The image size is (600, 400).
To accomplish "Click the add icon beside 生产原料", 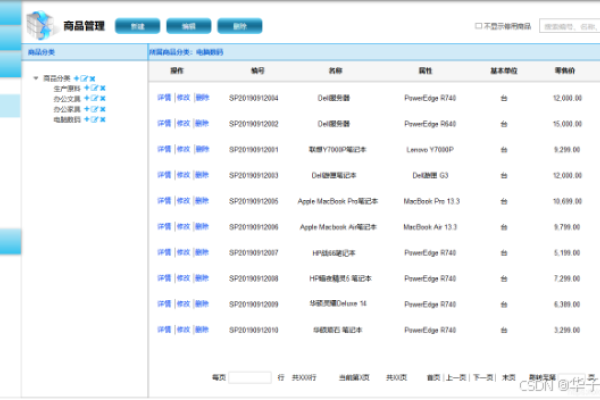I will pos(87,88).
